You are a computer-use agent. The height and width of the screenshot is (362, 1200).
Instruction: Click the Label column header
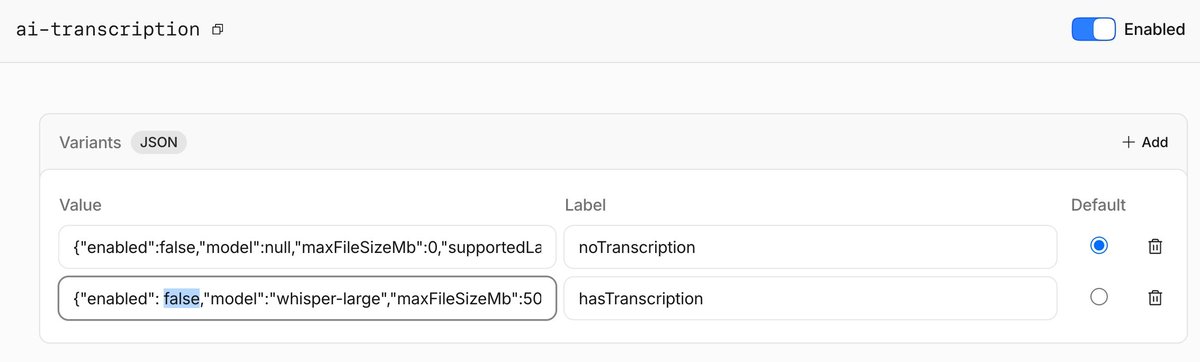point(585,205)
